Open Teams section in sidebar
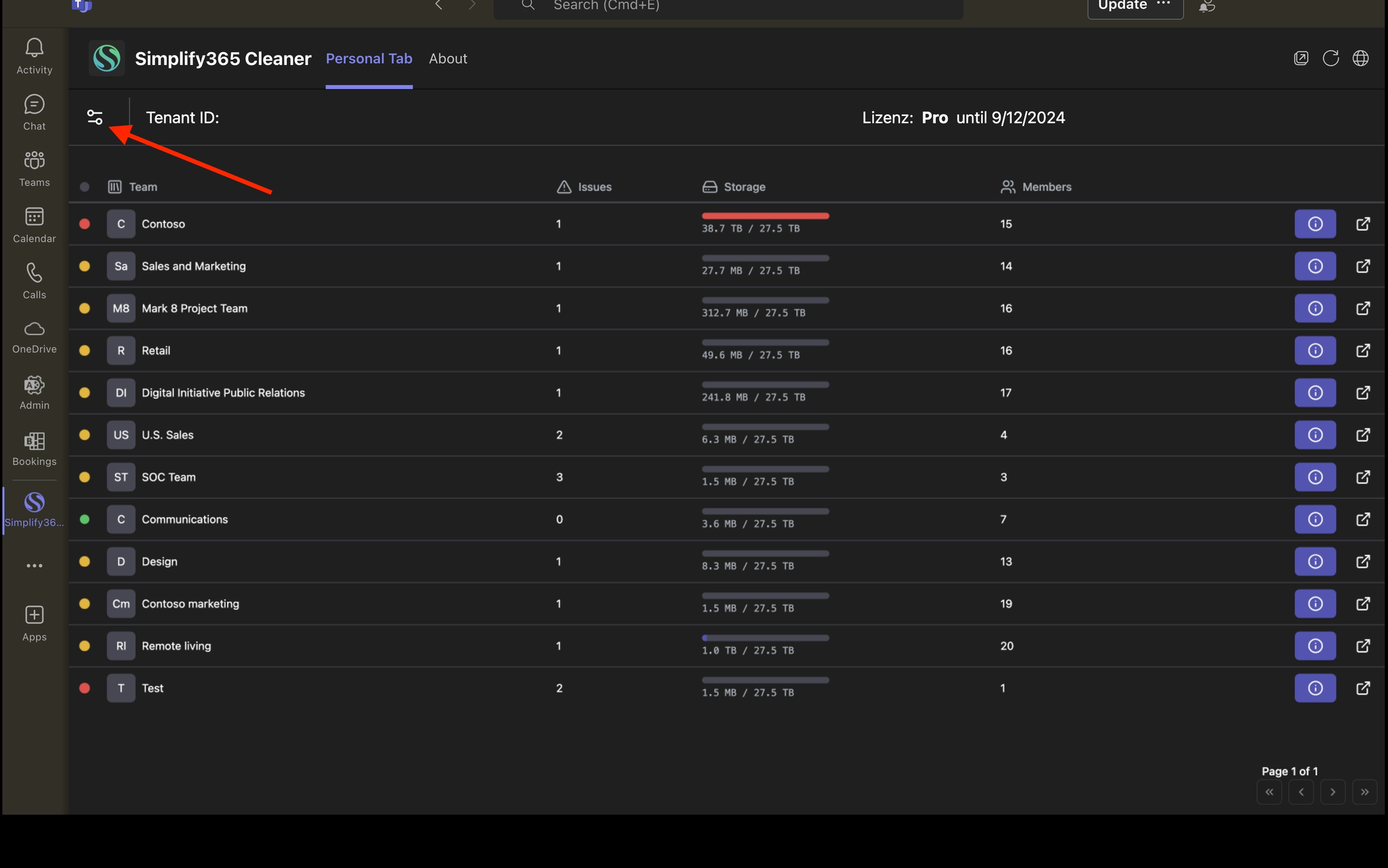 click(35, 169)
